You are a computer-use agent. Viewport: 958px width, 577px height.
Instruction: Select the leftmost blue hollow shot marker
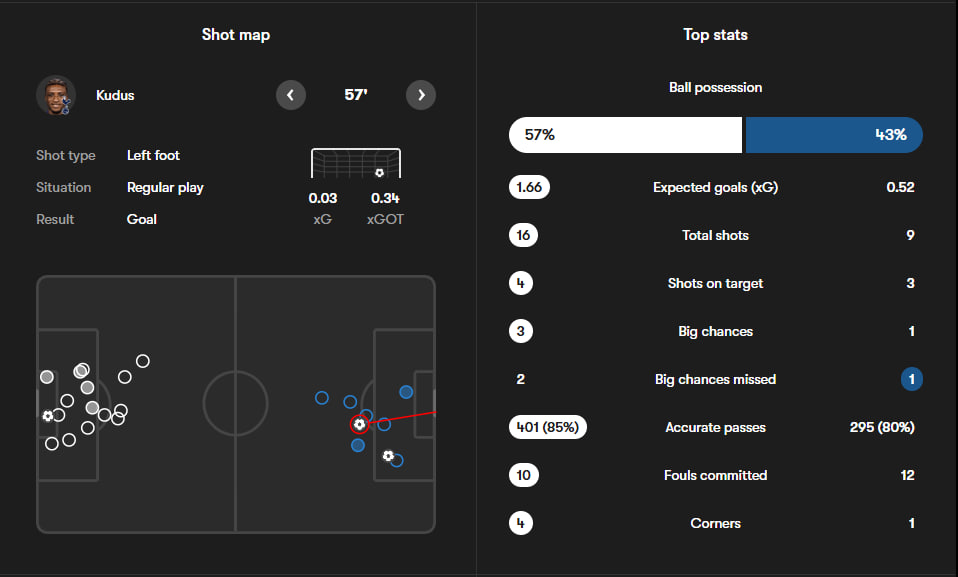pyautogui.click(x=322, y=397)
